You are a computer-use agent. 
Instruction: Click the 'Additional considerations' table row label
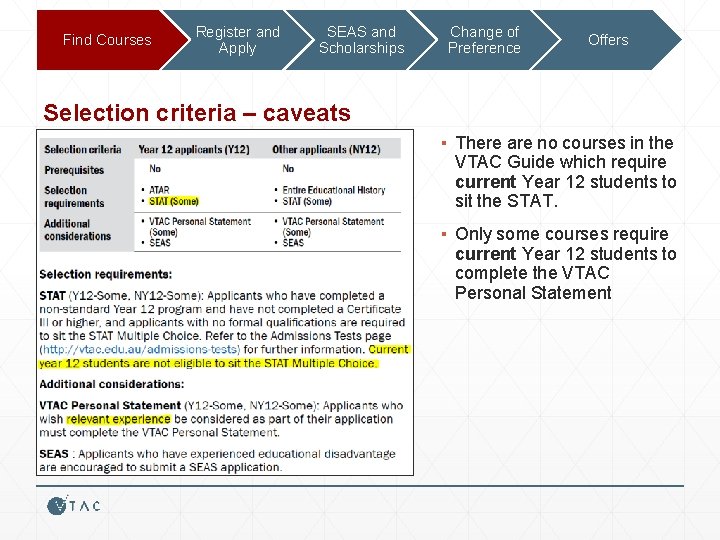[x=78, y=230]
